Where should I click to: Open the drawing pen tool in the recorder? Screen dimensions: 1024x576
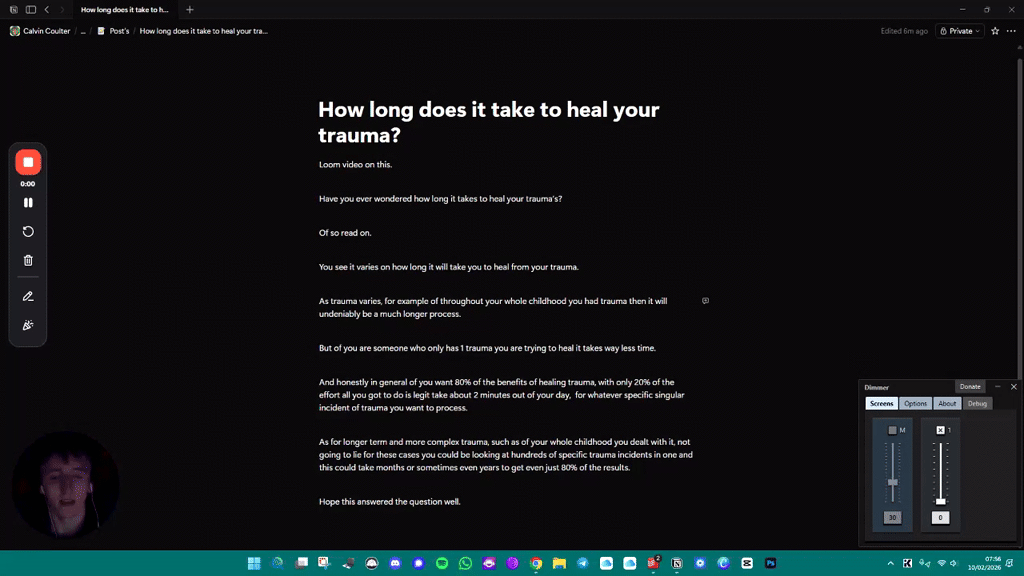(28, 296)
